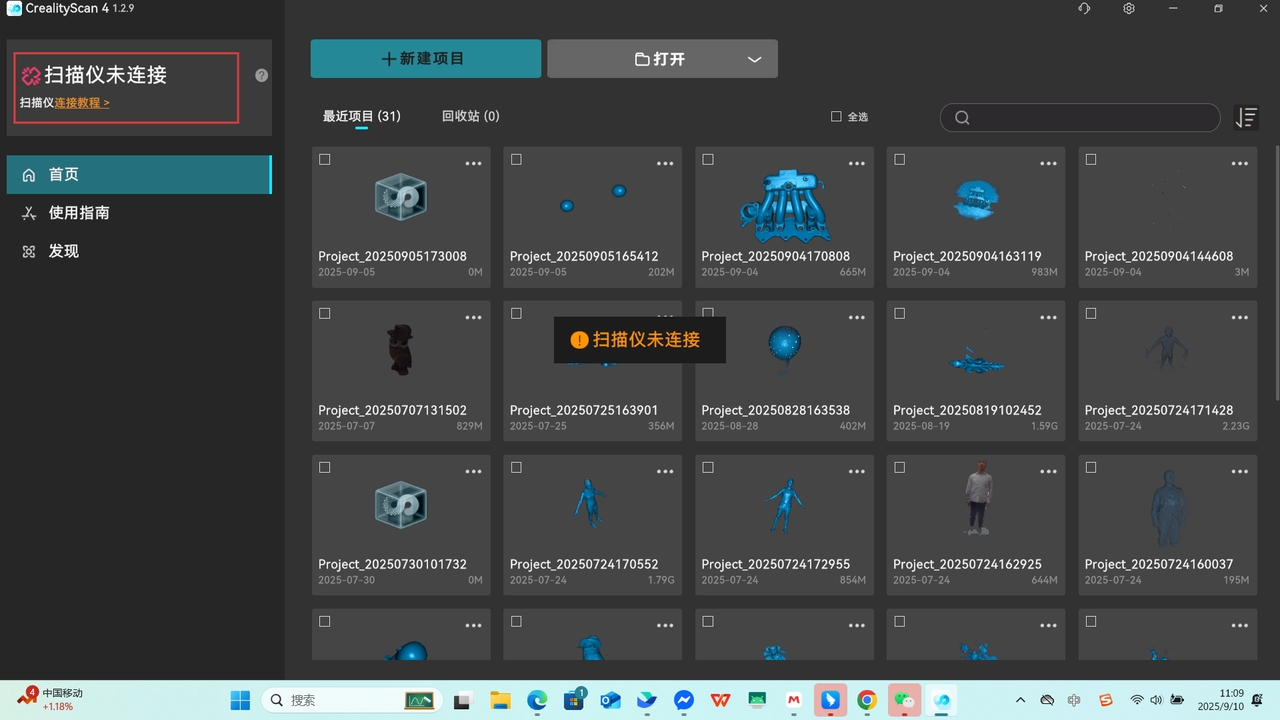Open 使用指南 in the sidebar

coord(79,213)
